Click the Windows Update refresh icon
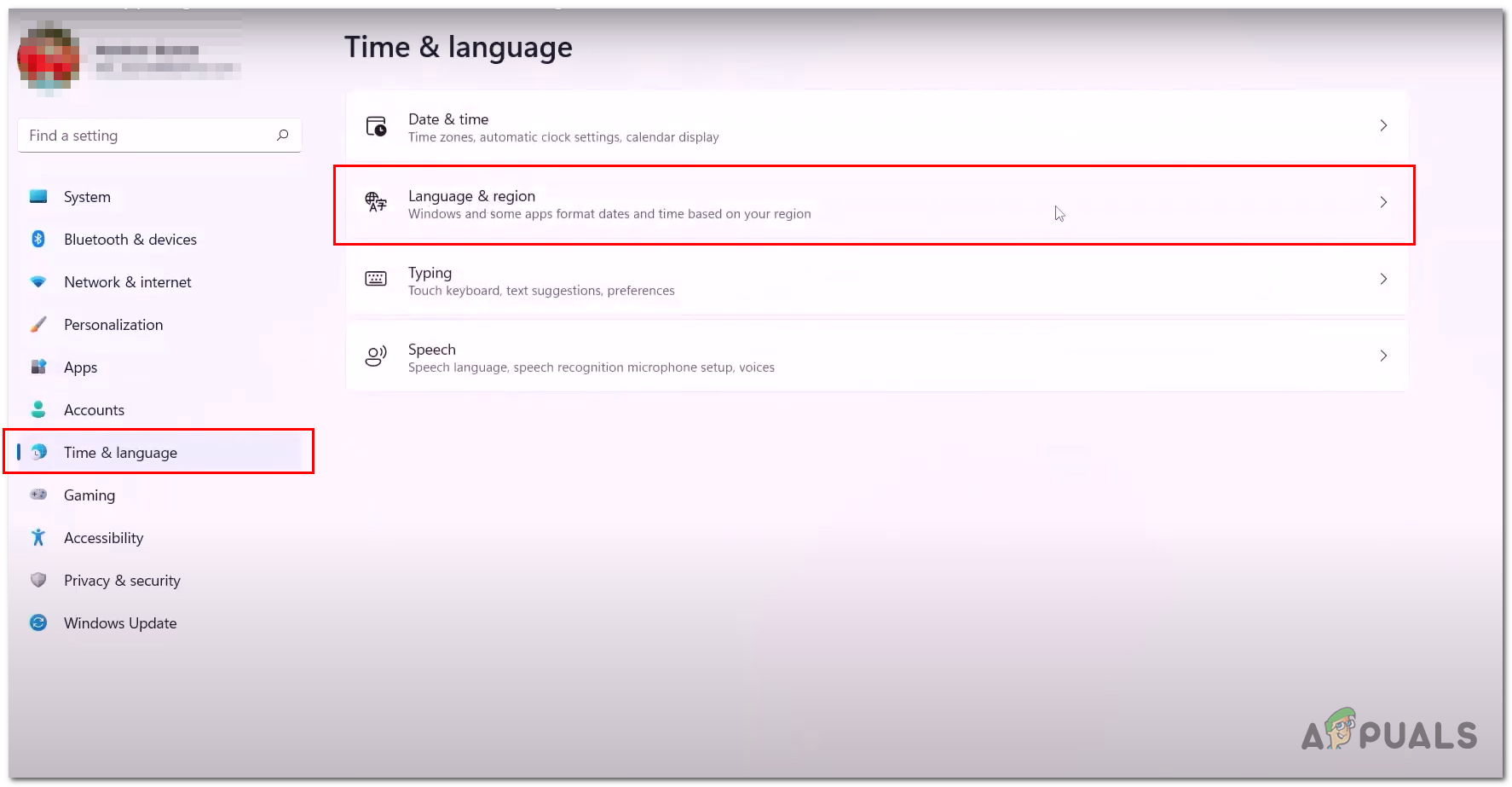This screenshot has width=1512, height=787. (38, 623)
